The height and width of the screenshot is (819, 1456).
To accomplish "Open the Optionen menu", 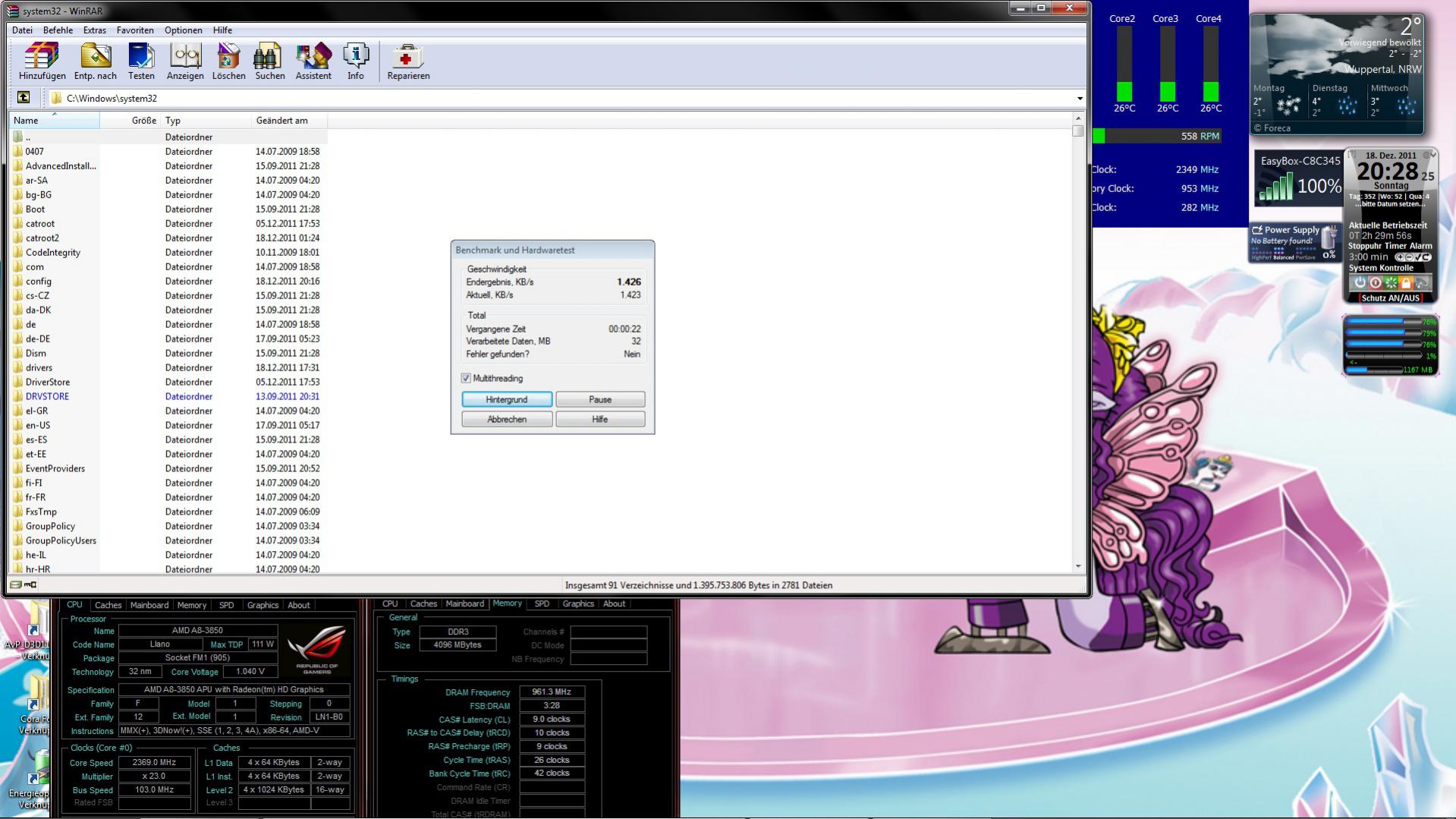I will (184, 30).
